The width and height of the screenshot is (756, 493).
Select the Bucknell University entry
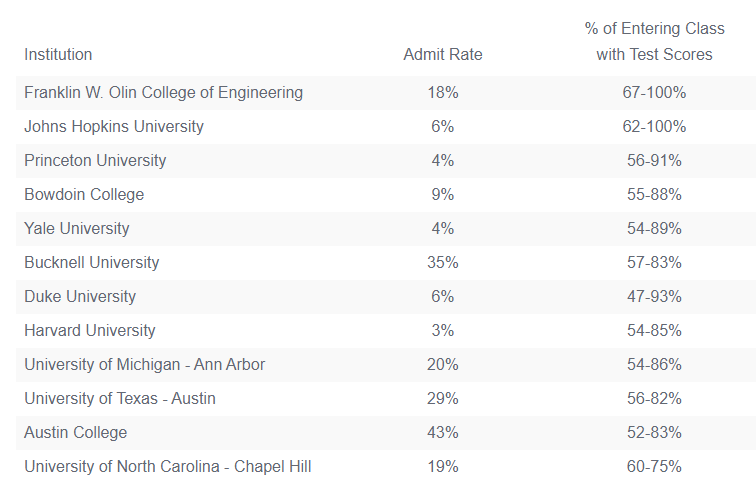(92, 263)
